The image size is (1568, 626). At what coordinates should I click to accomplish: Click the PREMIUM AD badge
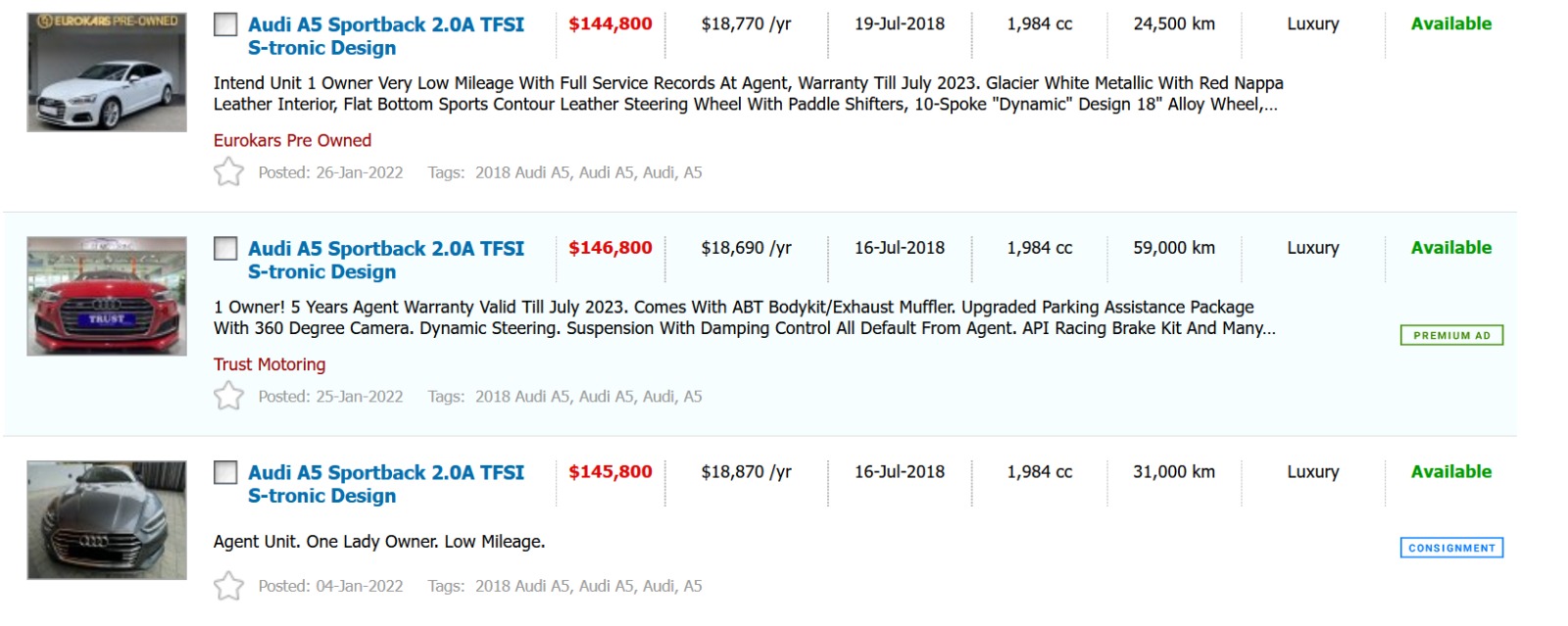(1451, 335)
